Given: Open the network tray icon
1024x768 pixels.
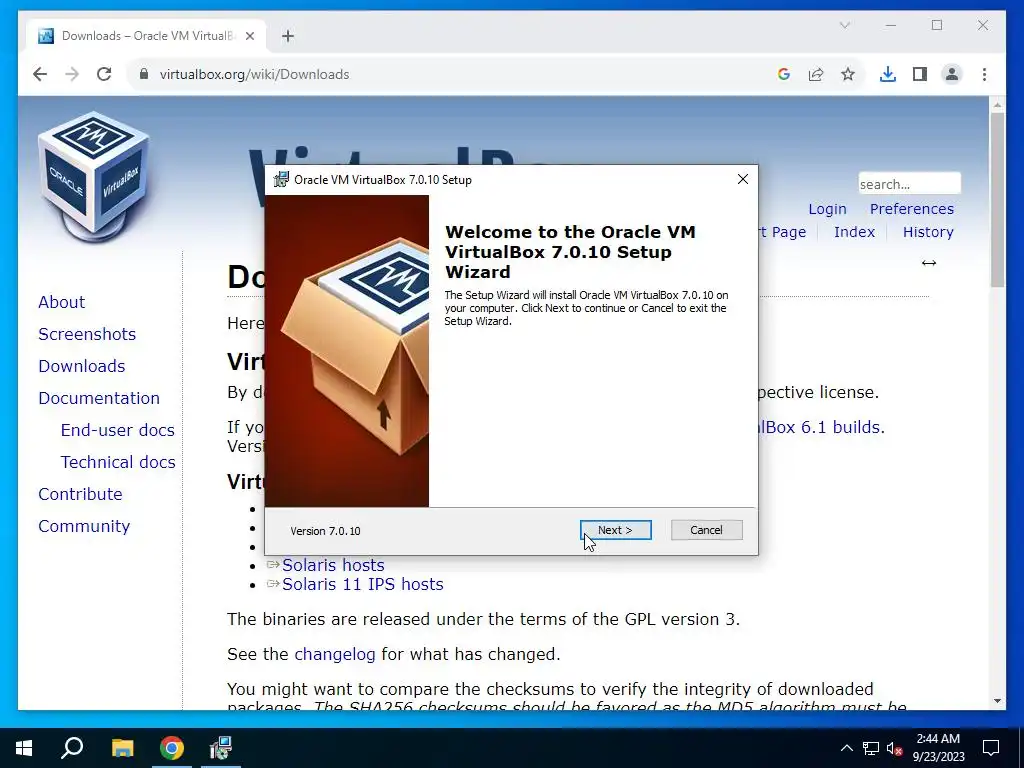Looking at the screenshot, I should click(871, 748).
